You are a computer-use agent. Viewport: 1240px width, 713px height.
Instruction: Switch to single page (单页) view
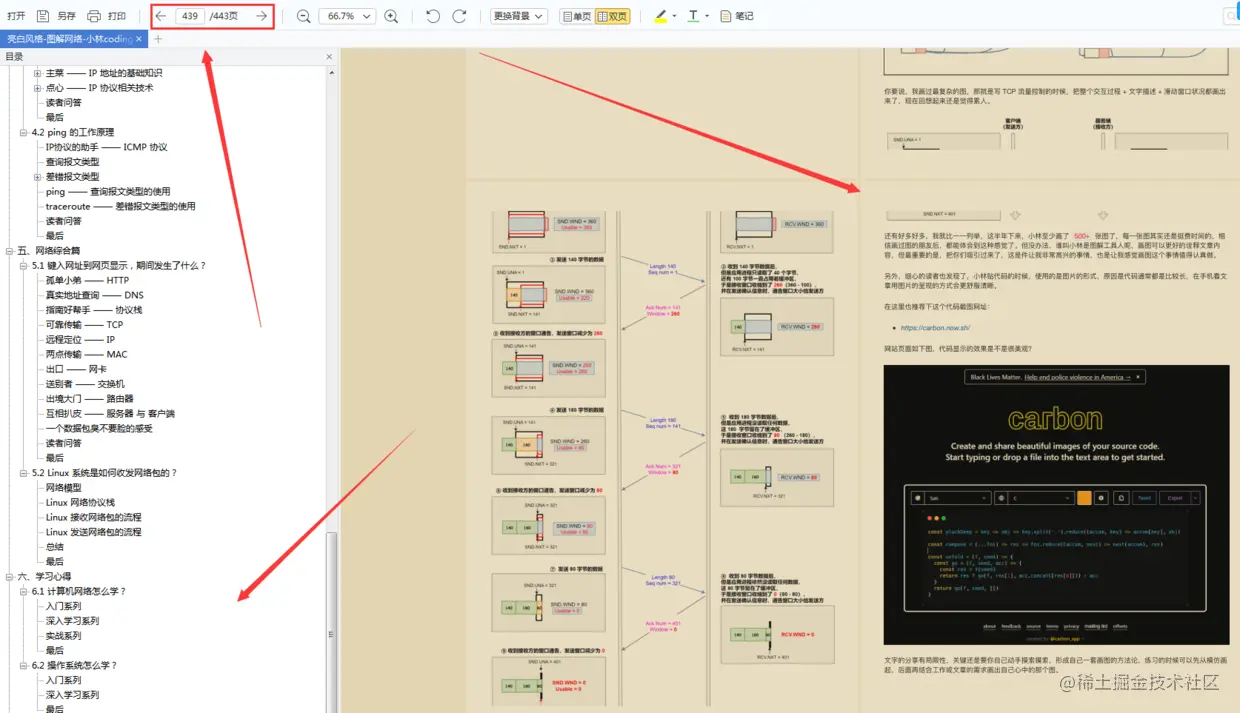576,16
